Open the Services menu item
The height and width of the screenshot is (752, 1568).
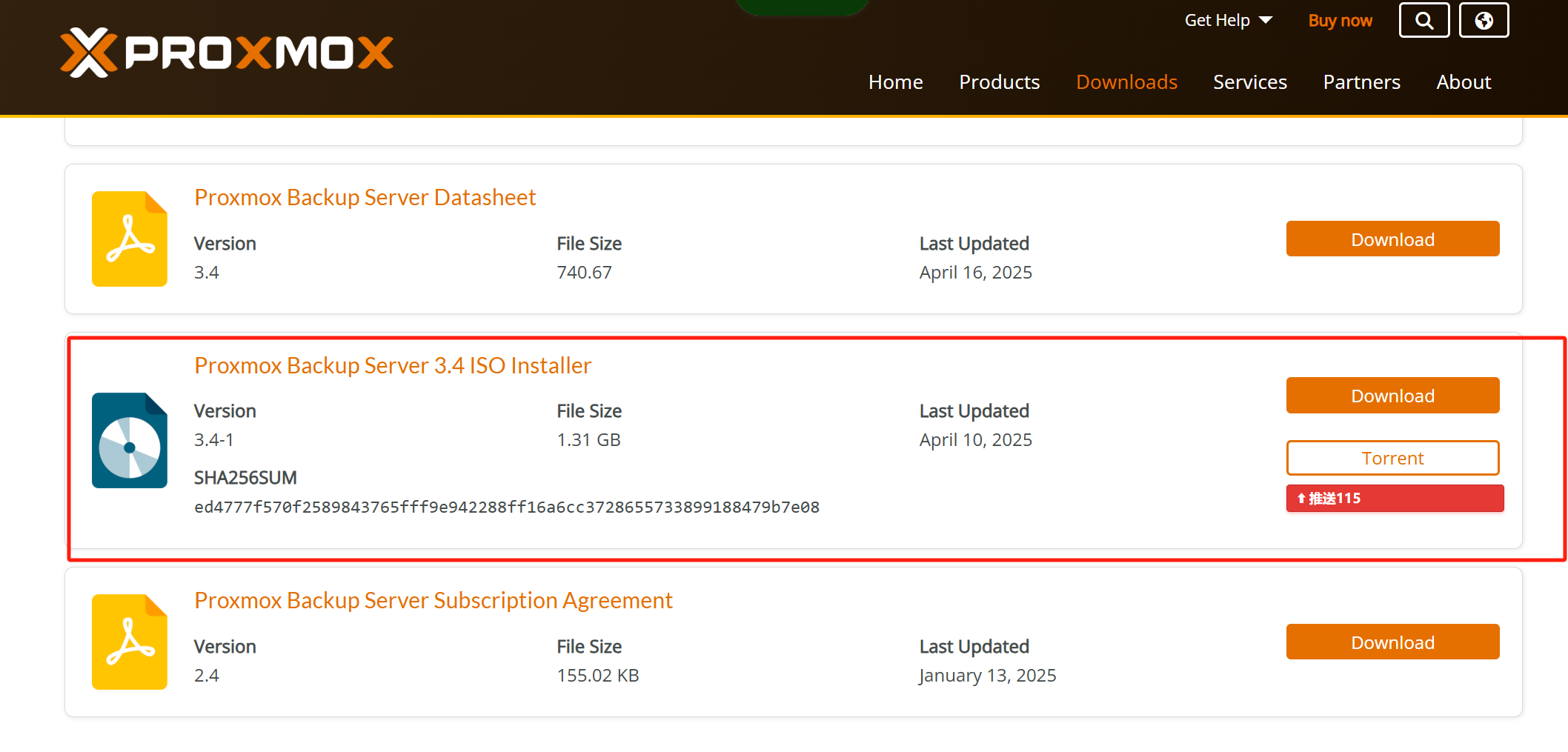[x=1249, y=81]
